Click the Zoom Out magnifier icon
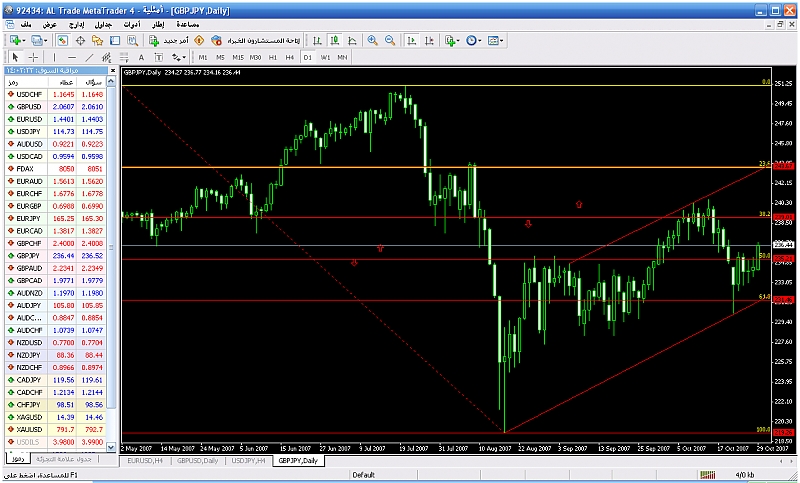This screenshot has width=800, height=483. point(390,40)
